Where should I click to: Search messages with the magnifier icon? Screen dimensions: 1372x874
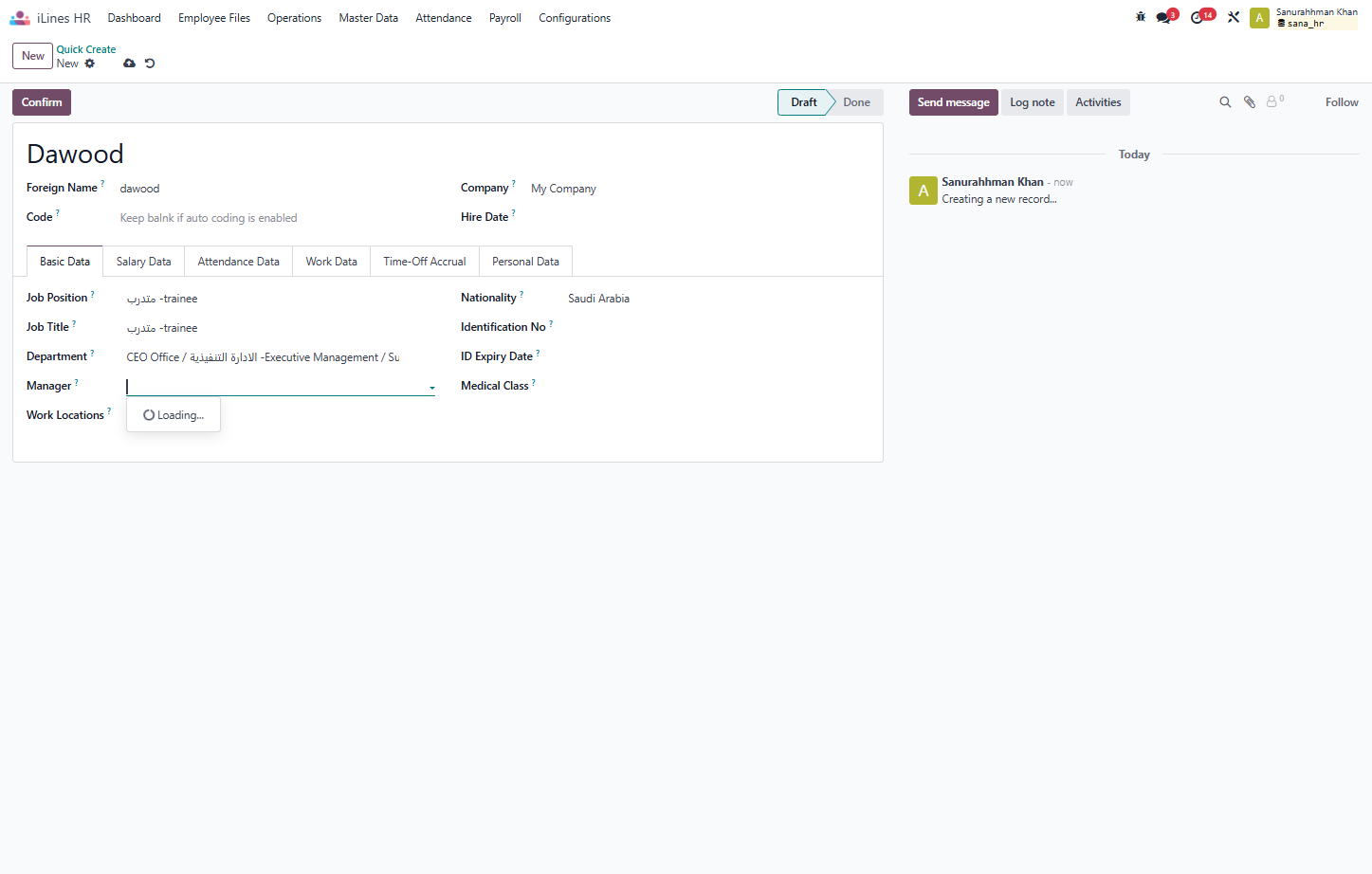(x=1225, y=102)
